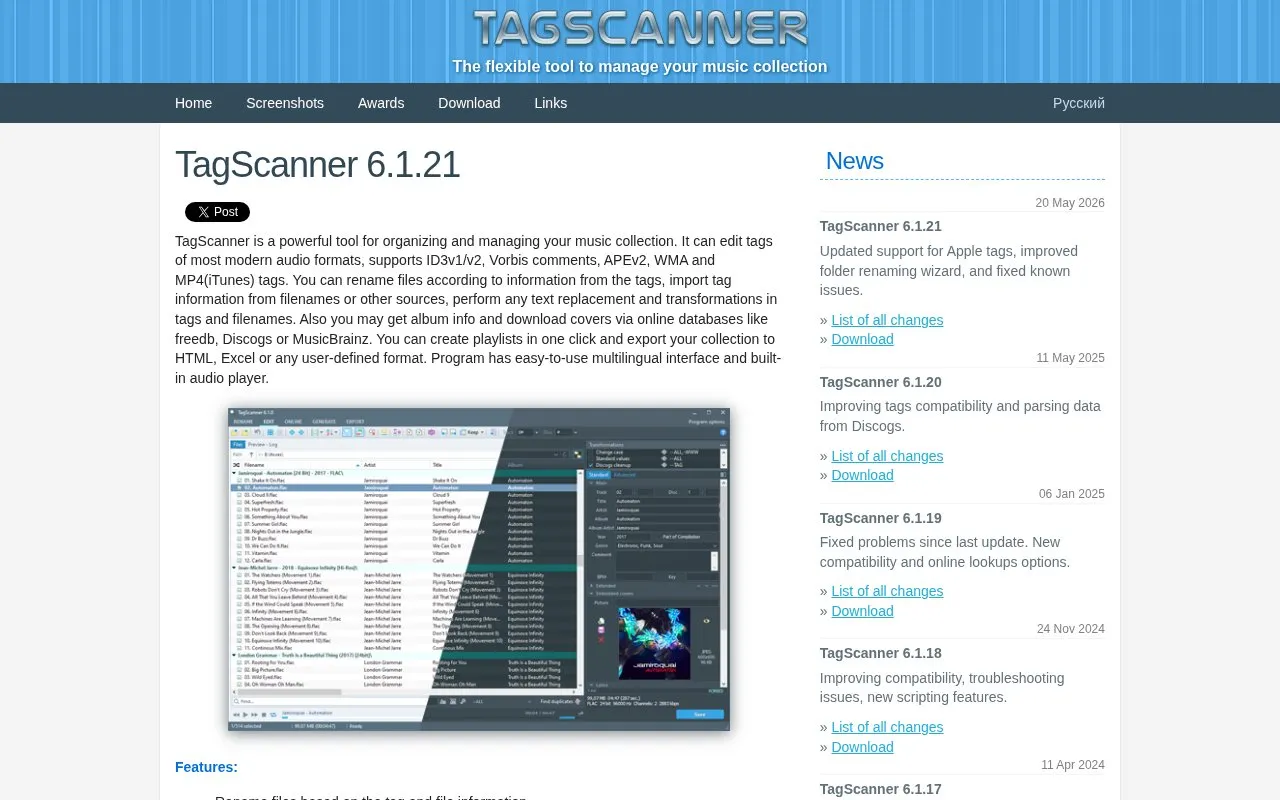Click the date '11 May 2025'
Image resolution: width=1280 pixels, height=800 pixels.
(1071, 358)
